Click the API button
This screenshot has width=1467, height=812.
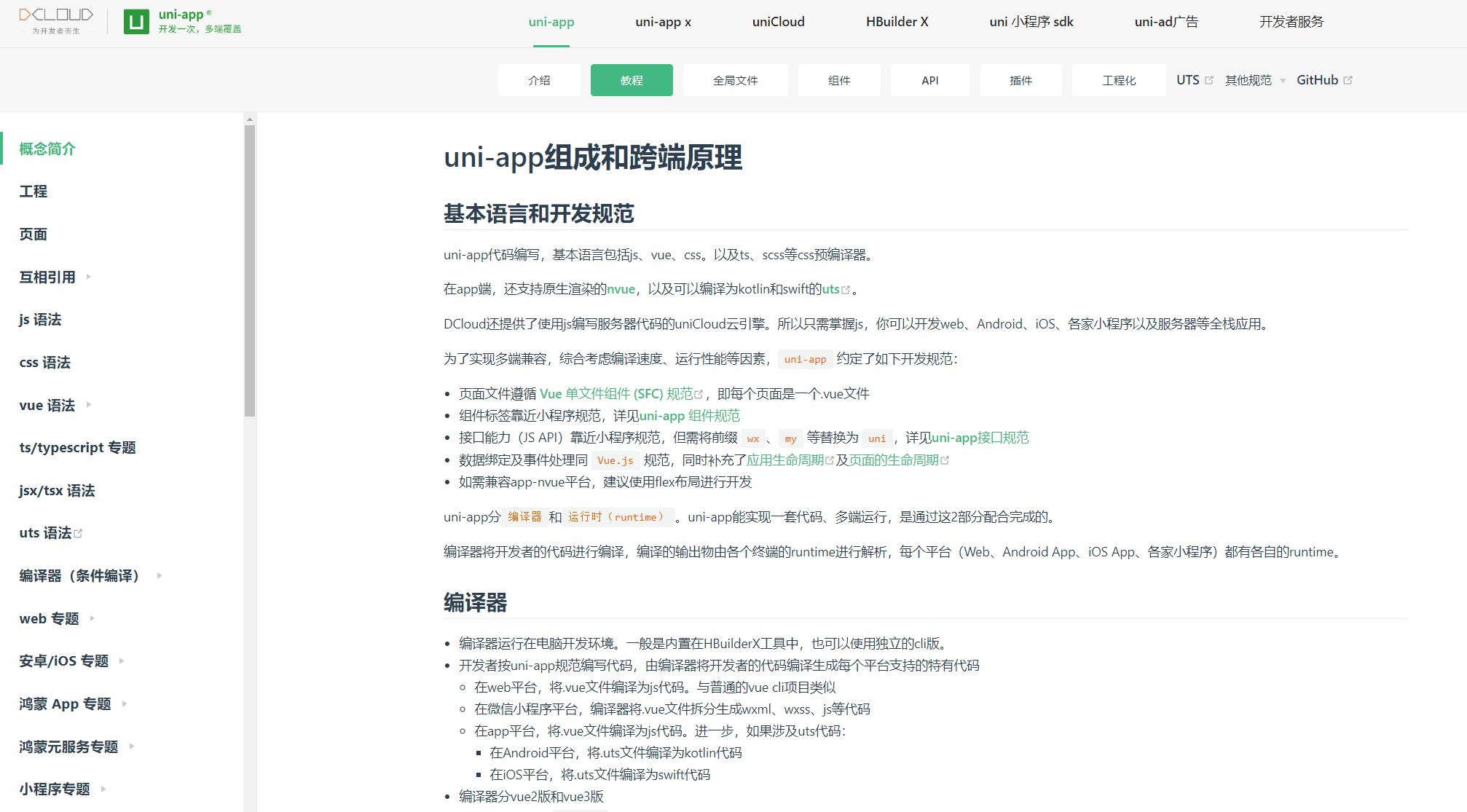(x=929, y=80)
